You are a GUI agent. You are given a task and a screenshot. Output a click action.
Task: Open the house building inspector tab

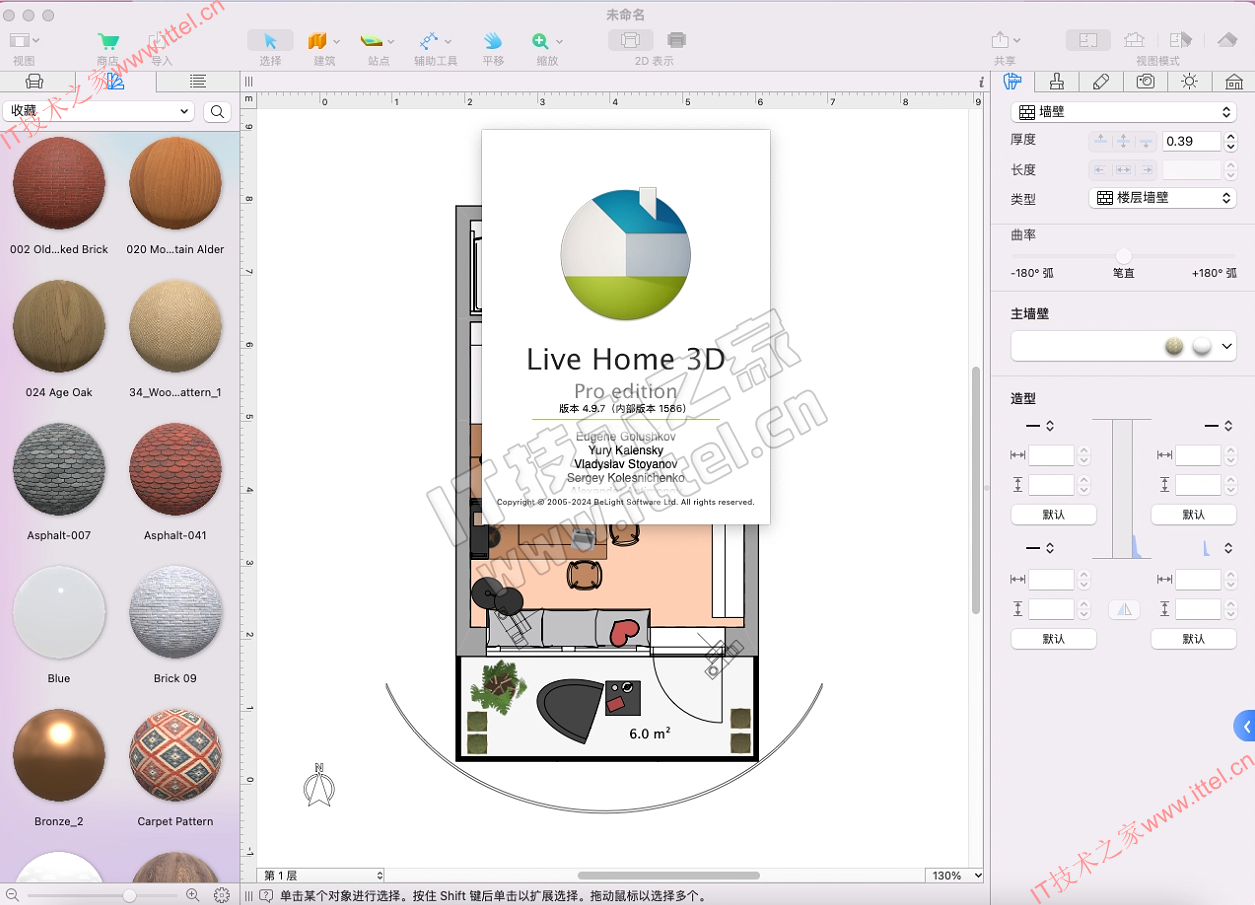click(x=1234, y=82)
